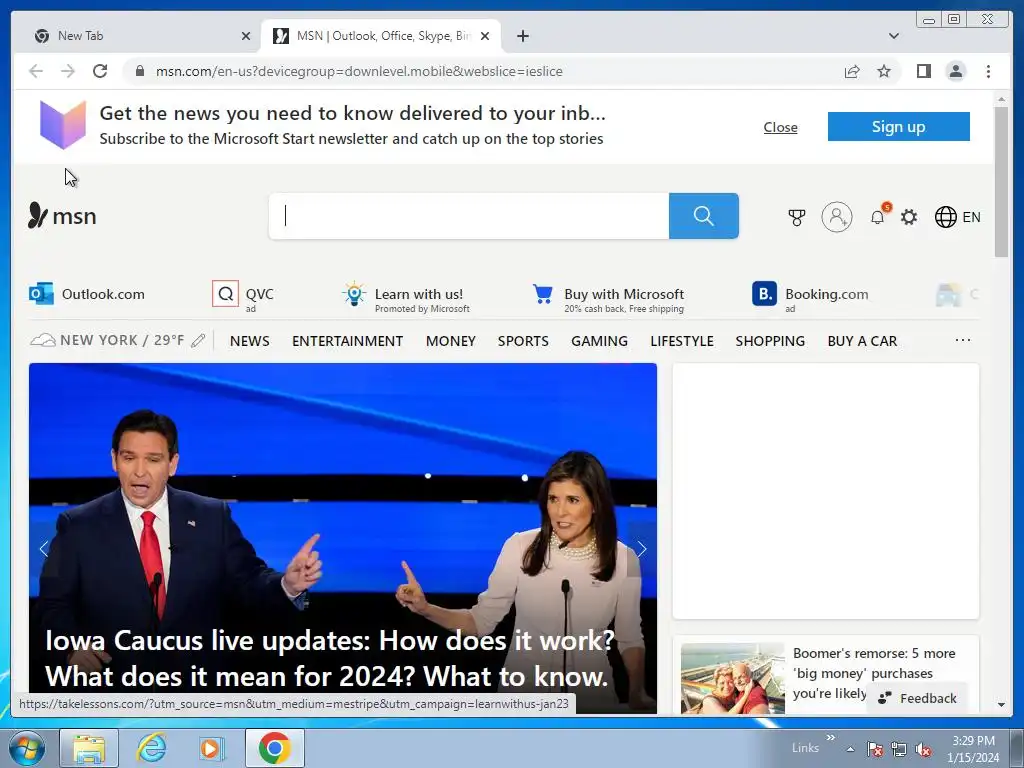Open Iowa Caucus live updates headline
This screenshot has width=1024, height=768.
[329, 658]
